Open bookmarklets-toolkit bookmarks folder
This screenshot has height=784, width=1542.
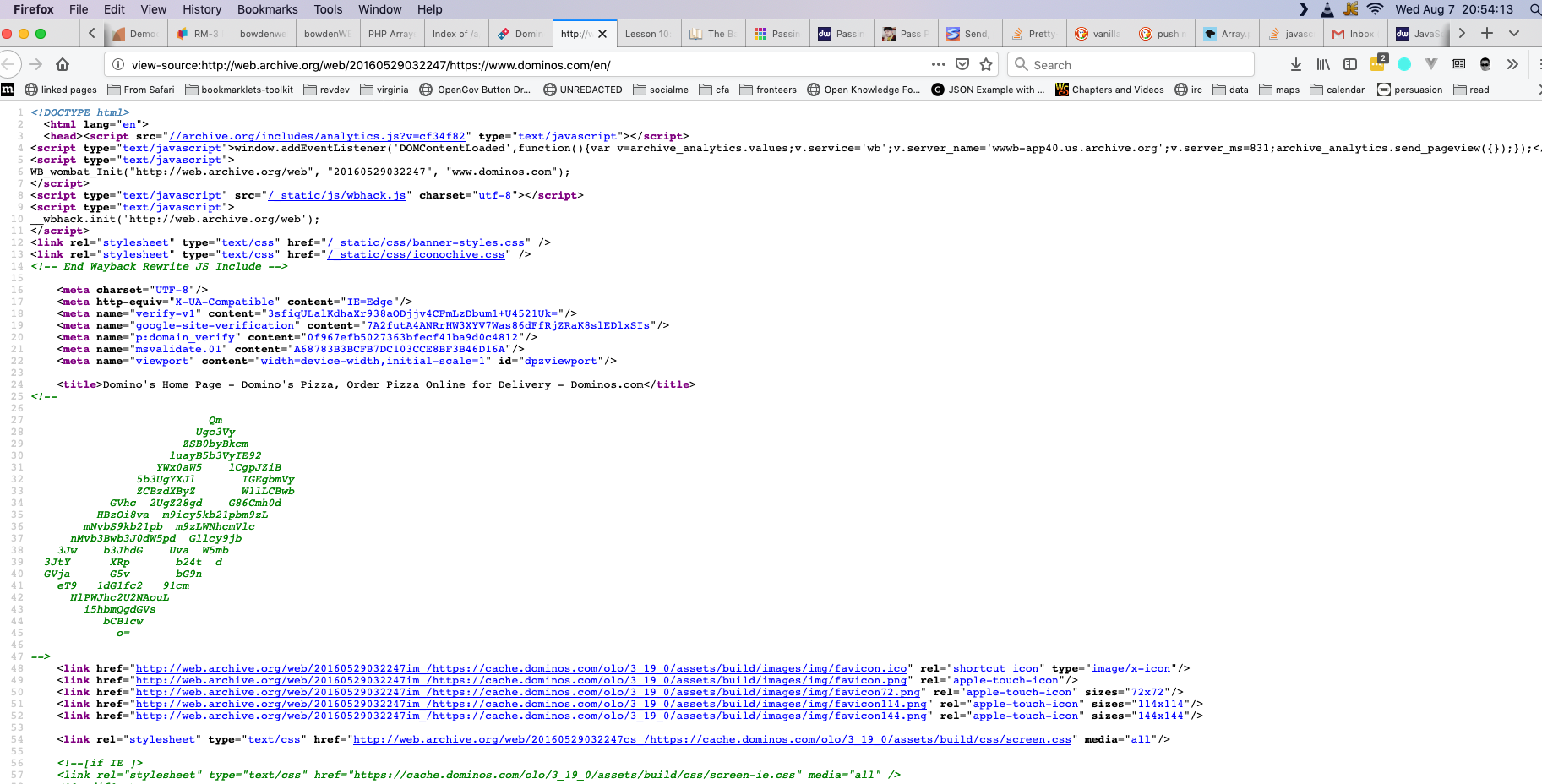[x=239, y=90]
